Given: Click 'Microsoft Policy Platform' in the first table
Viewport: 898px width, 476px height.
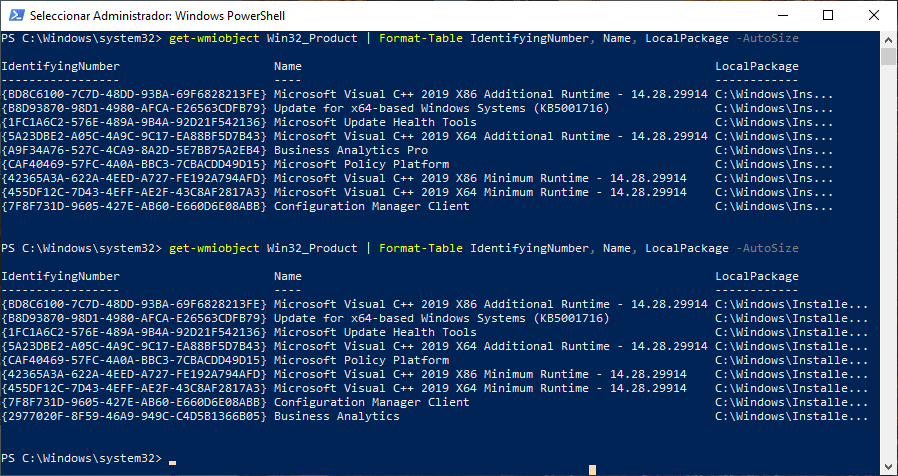Looking at the screenshot, I should pos(361,164).
